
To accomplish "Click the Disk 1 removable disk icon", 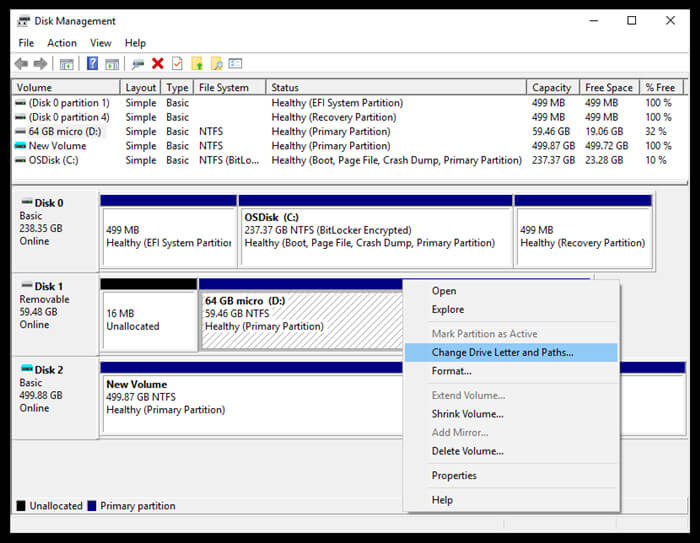I will tap(27, 285).
